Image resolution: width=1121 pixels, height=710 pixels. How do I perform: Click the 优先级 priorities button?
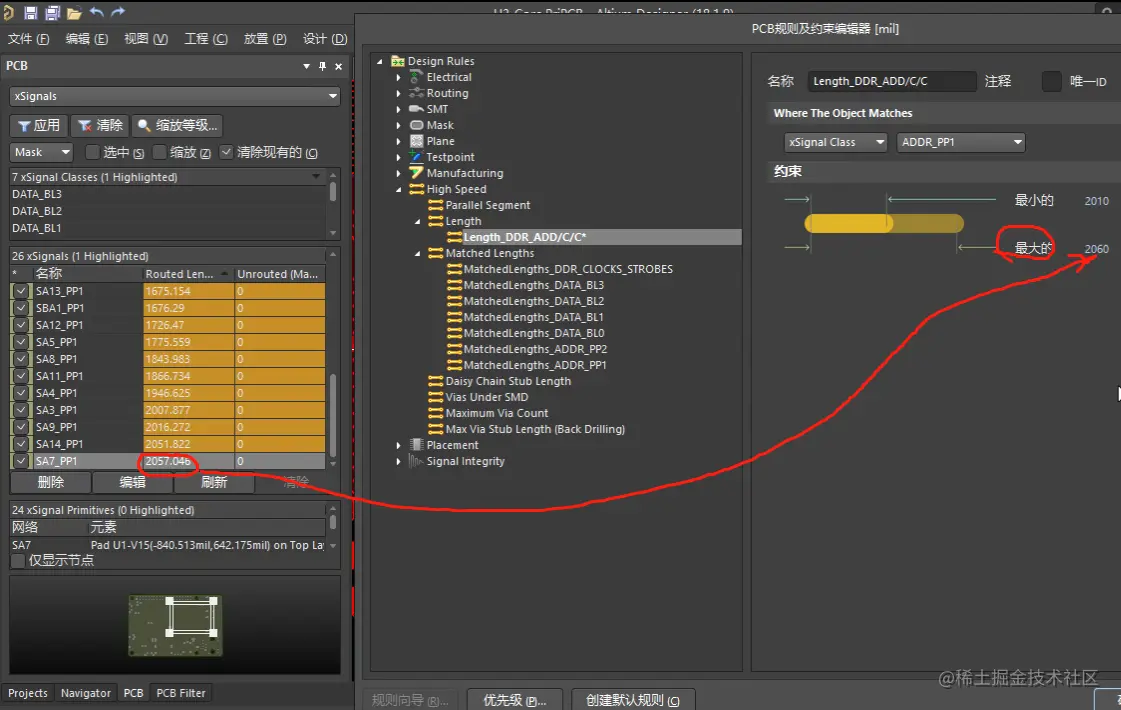click(x=514, y=700)
